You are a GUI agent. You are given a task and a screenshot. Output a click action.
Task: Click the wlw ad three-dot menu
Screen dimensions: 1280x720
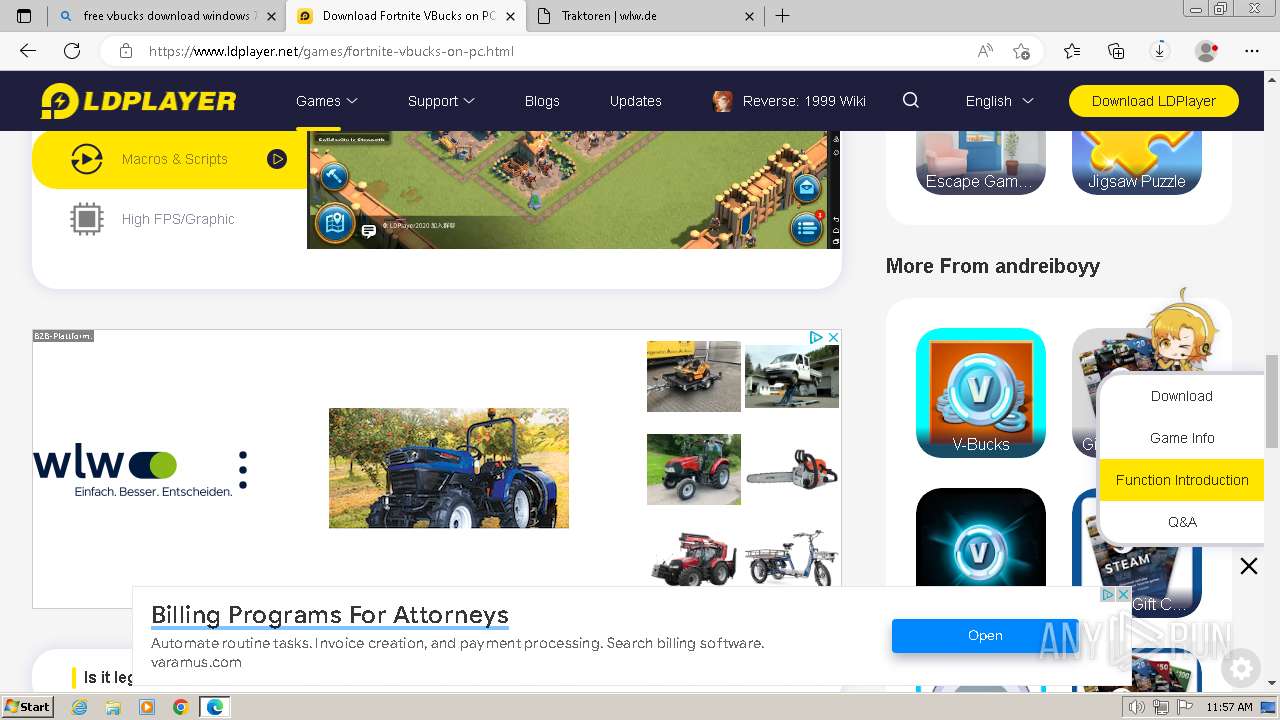click(243, 469)
